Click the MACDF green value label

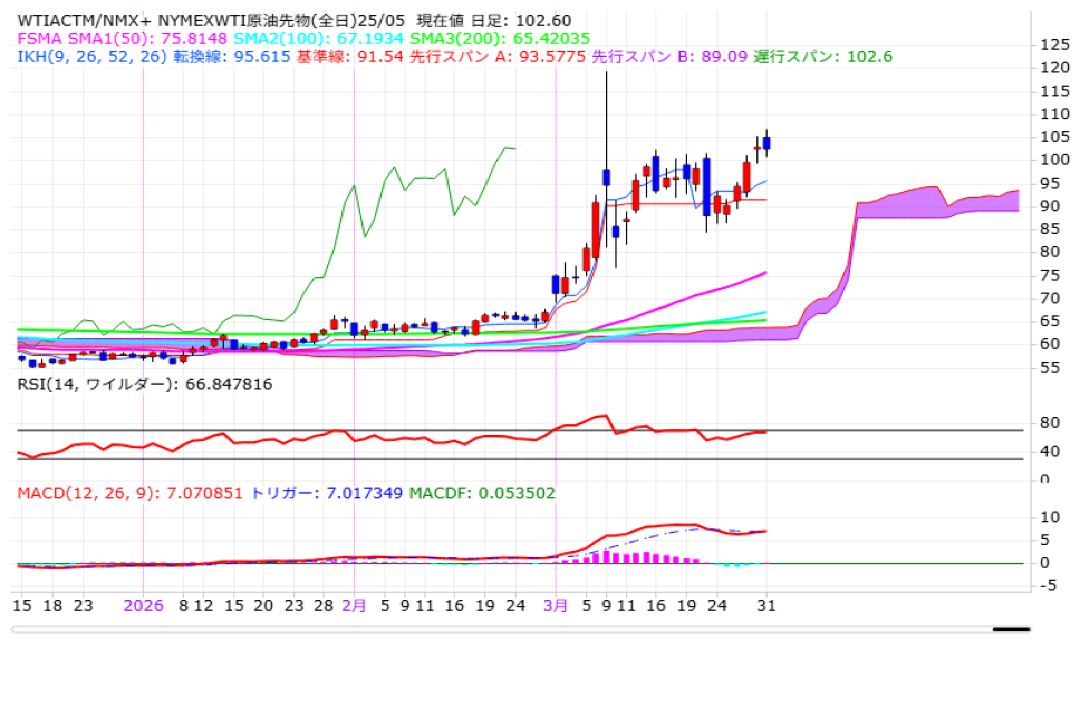coord(481,493)
